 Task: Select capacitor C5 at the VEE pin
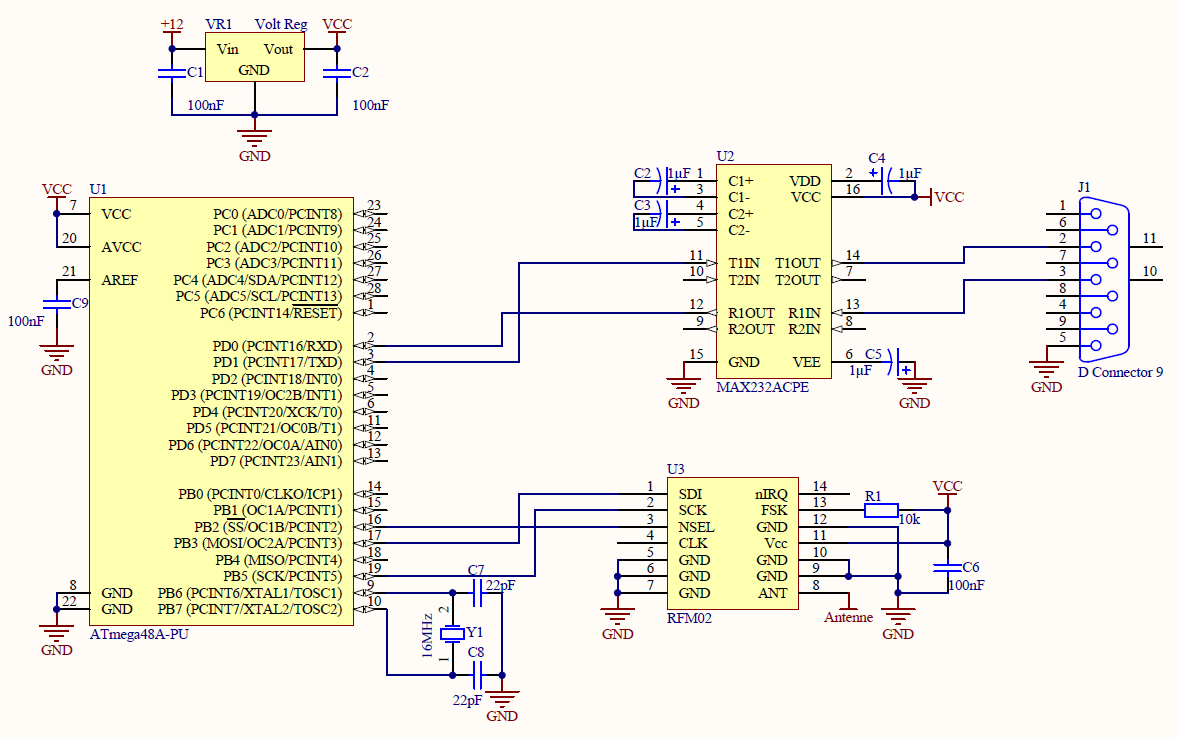tap(902, 362)
